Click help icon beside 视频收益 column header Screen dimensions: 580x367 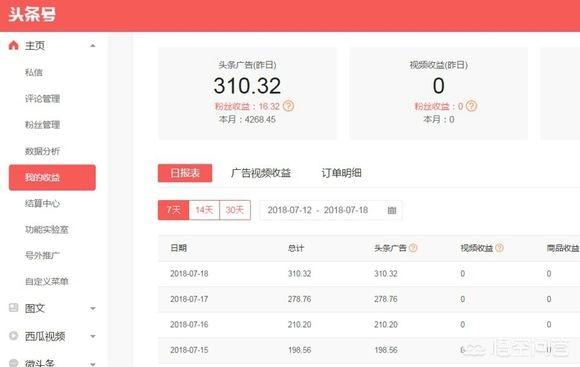pos(499,248)
